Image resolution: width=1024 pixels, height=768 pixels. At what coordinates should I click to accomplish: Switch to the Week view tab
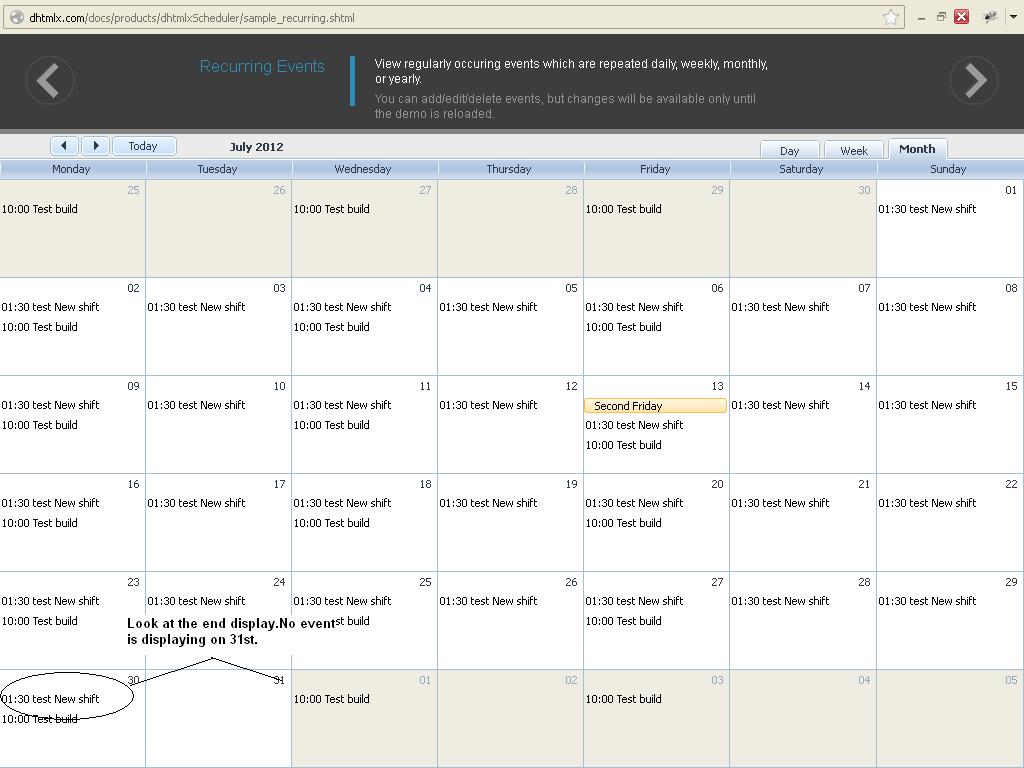853,150
